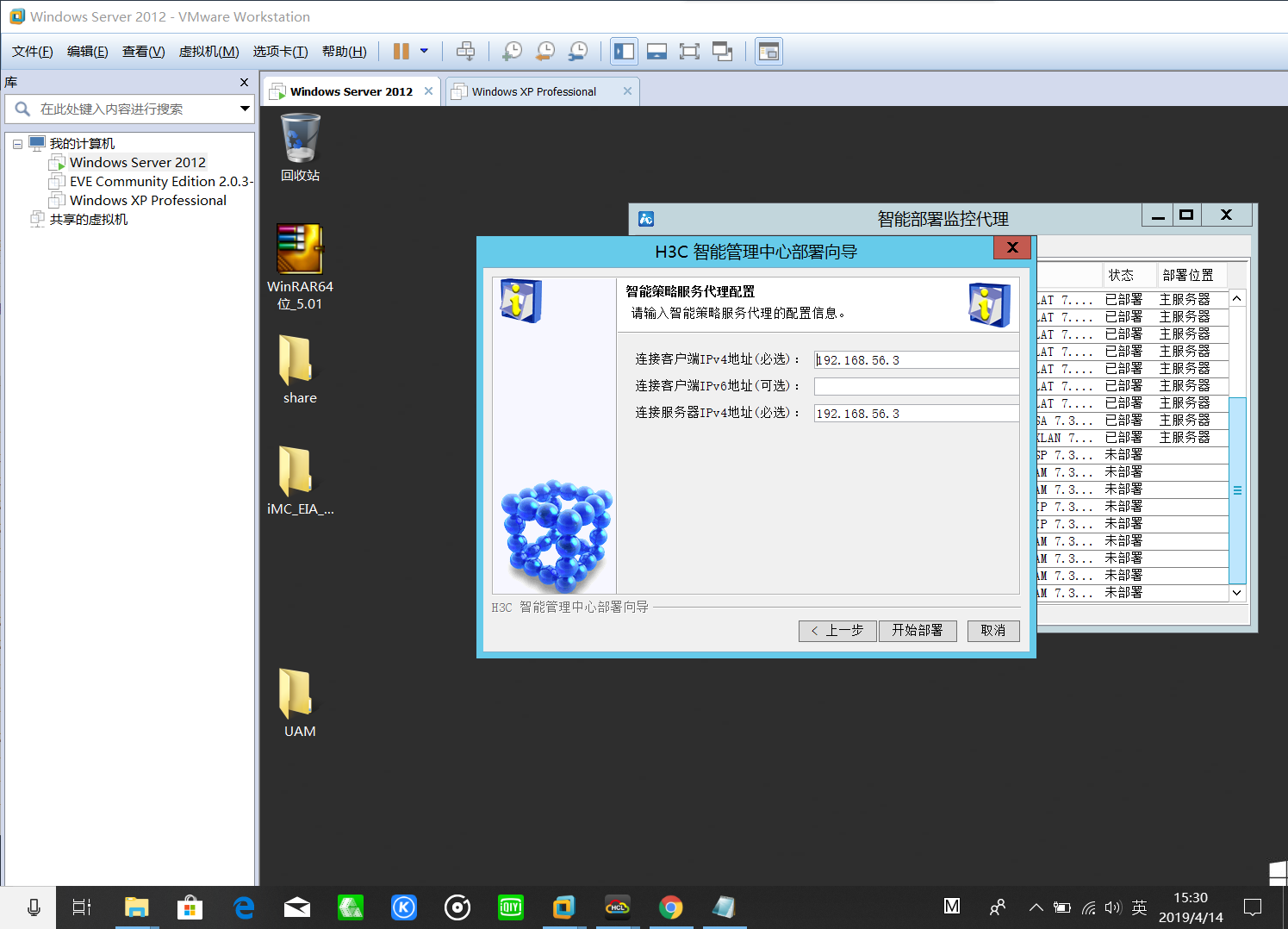Enter full screen mode
Image resolution: width=1288 pixels, height=929 pixels.
[689, 52]
